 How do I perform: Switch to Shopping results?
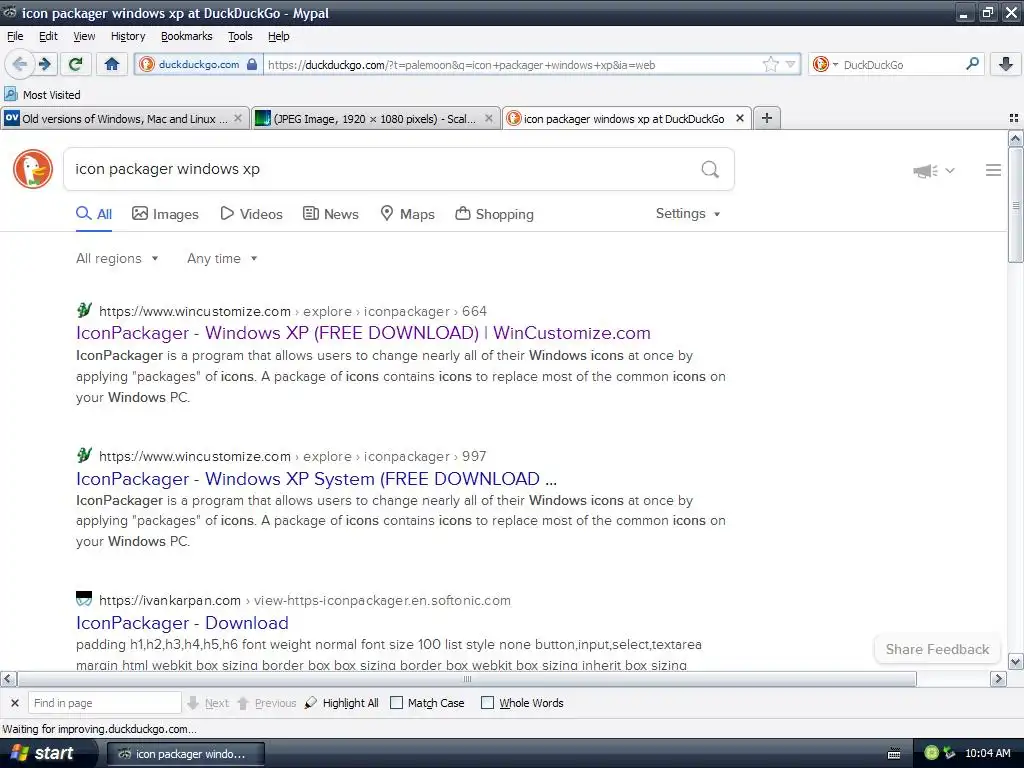click(494, 214)
